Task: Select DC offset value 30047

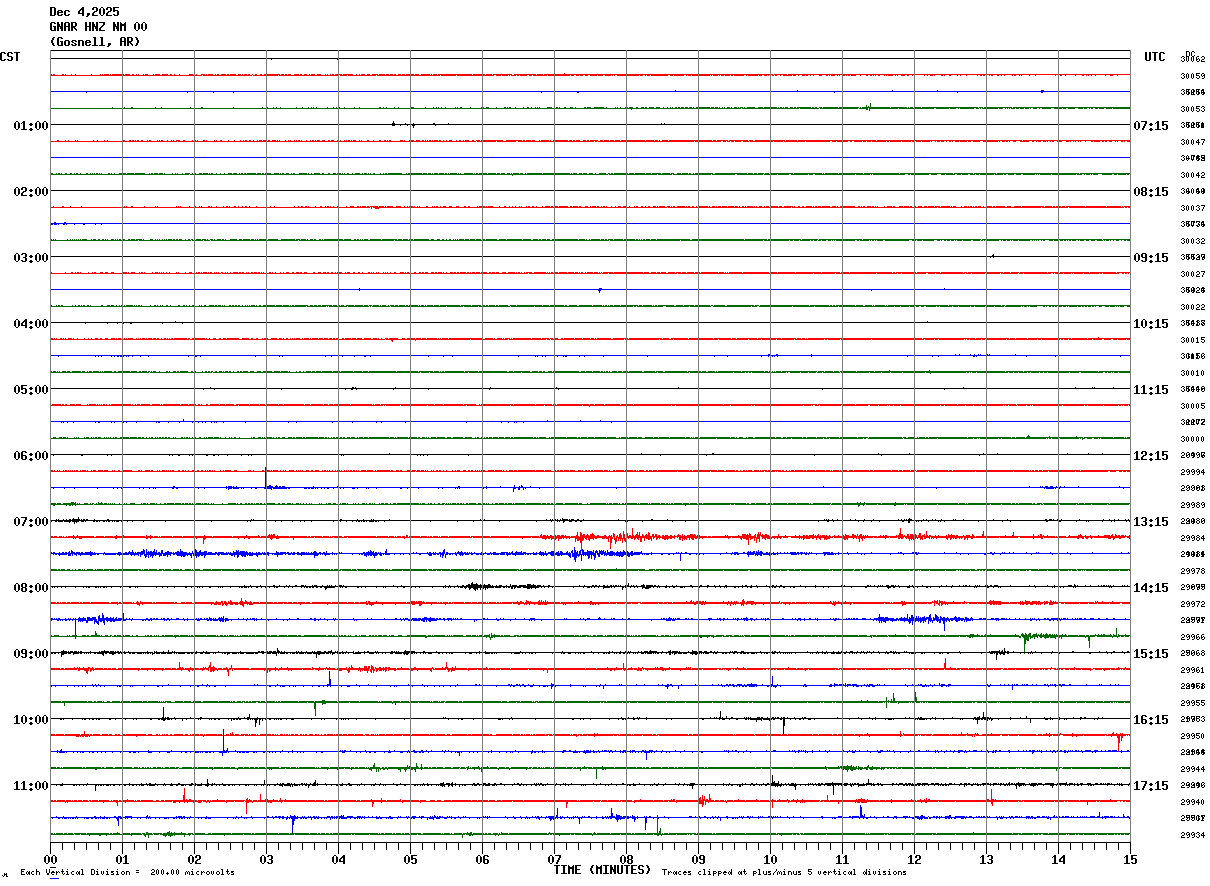Action: (1192, 142)
